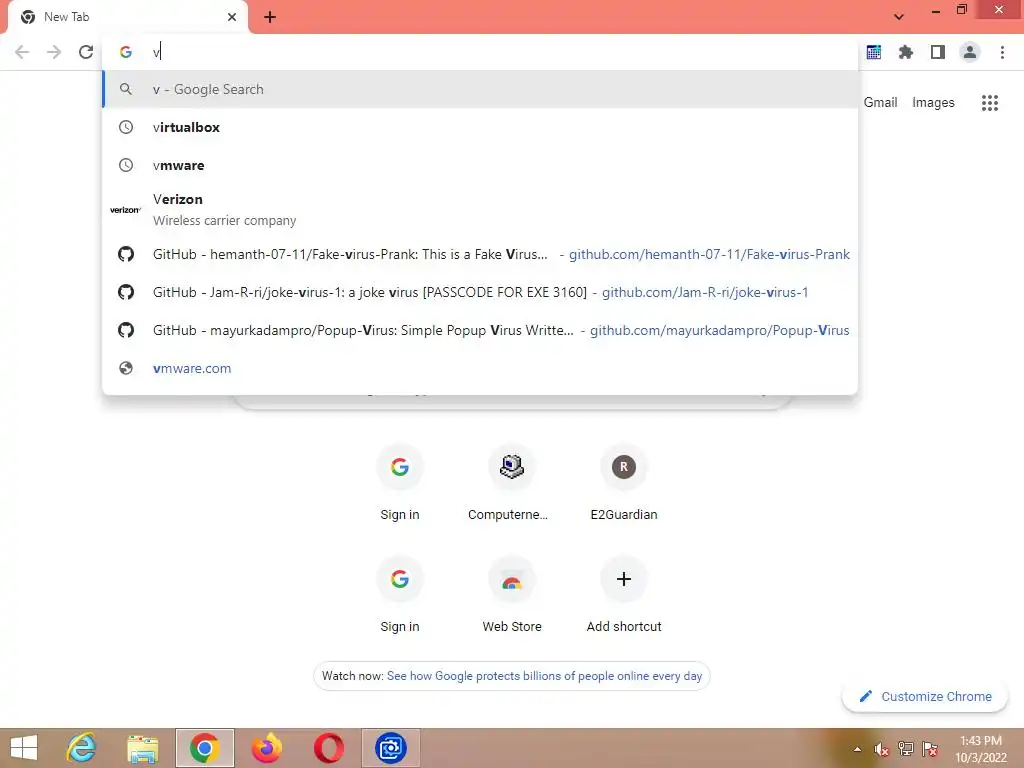Open the Images link

point(933,103)
